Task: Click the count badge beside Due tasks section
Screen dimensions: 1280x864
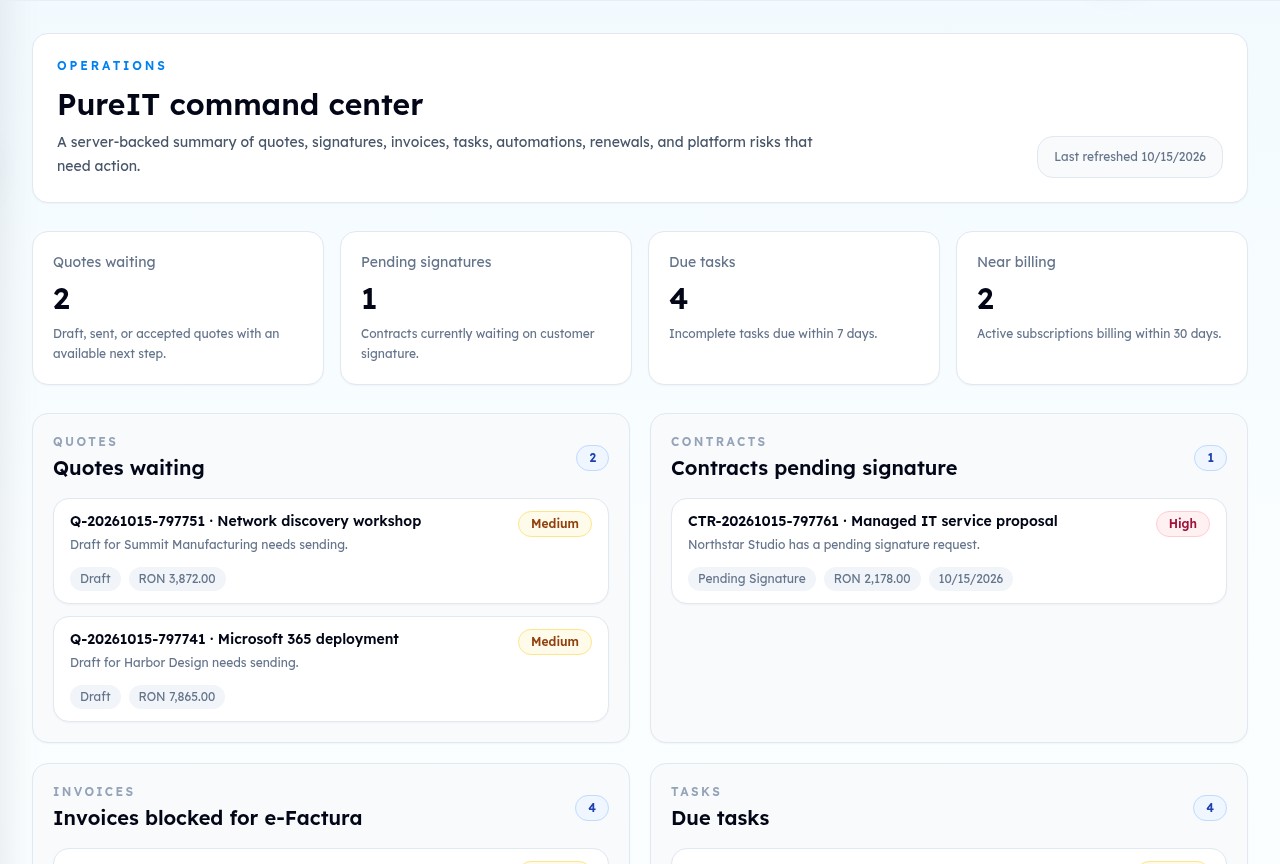Action: point(1210,808)
